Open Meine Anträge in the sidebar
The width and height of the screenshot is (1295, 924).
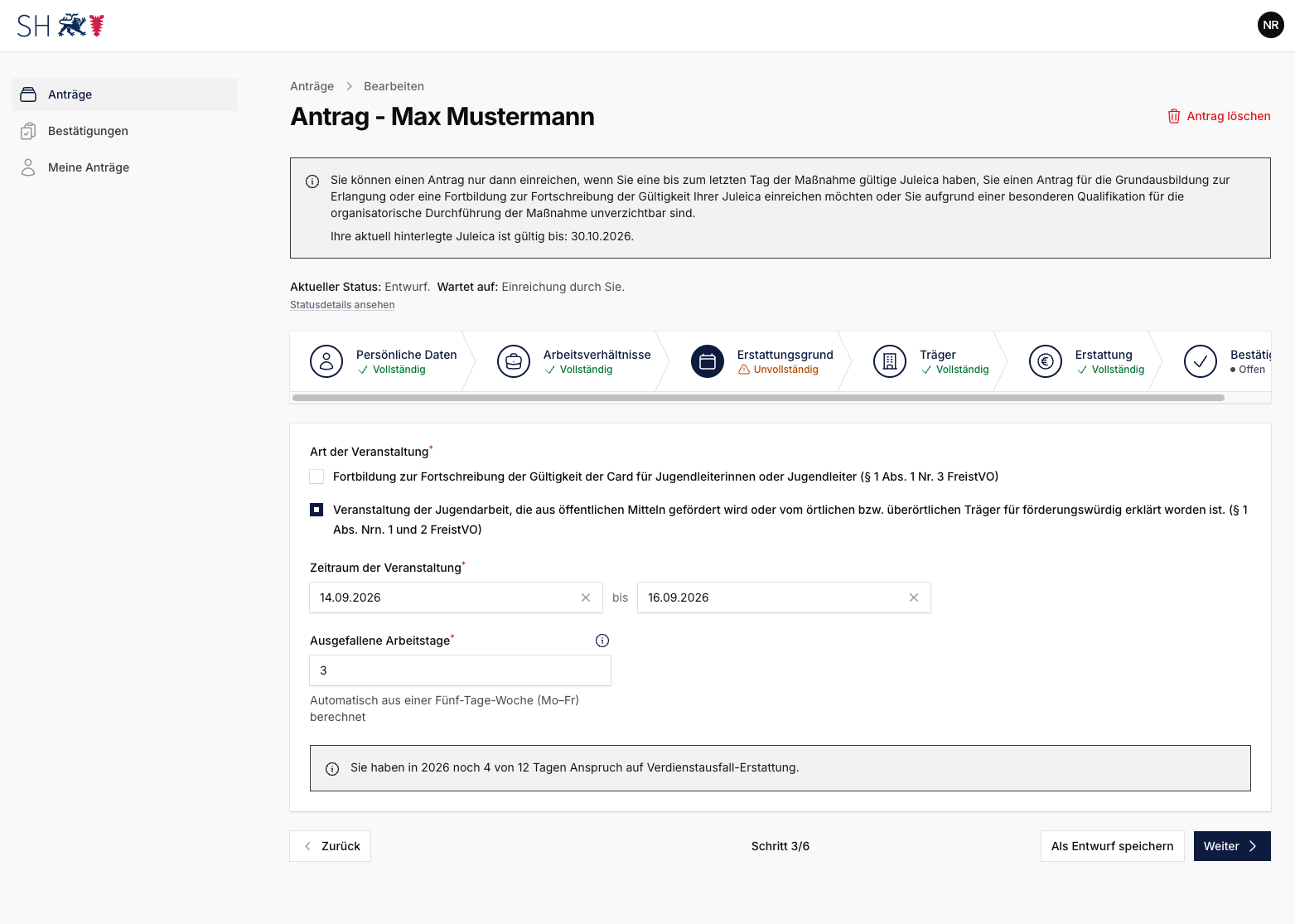(125, 167)
